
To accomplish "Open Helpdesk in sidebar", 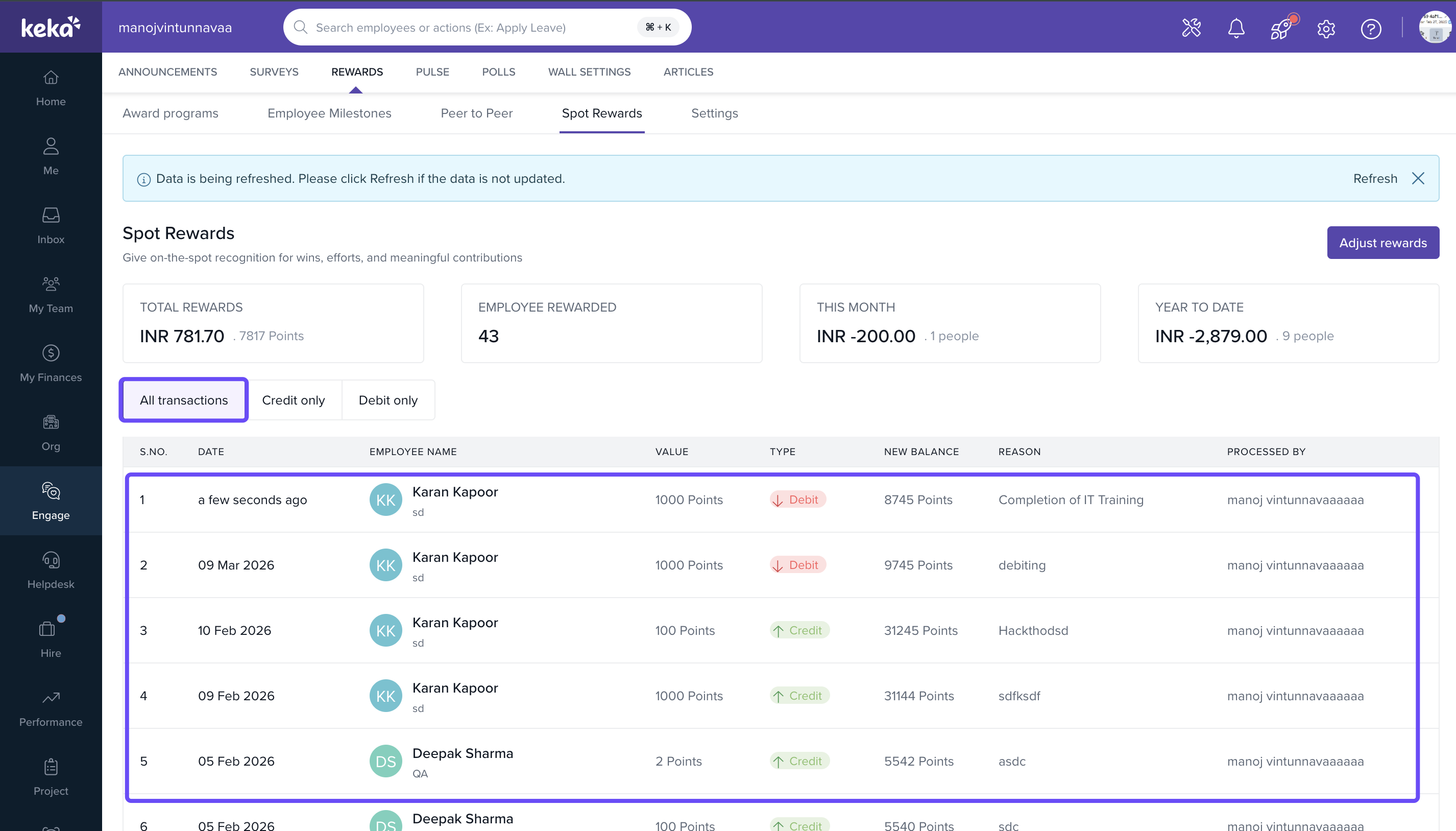I will [51, 570].
